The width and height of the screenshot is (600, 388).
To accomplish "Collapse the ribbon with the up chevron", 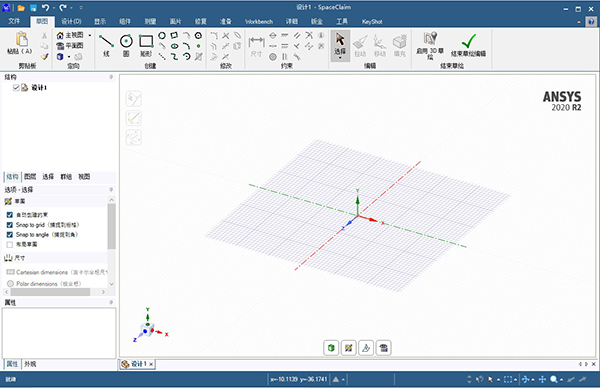I will pos(579,22).
